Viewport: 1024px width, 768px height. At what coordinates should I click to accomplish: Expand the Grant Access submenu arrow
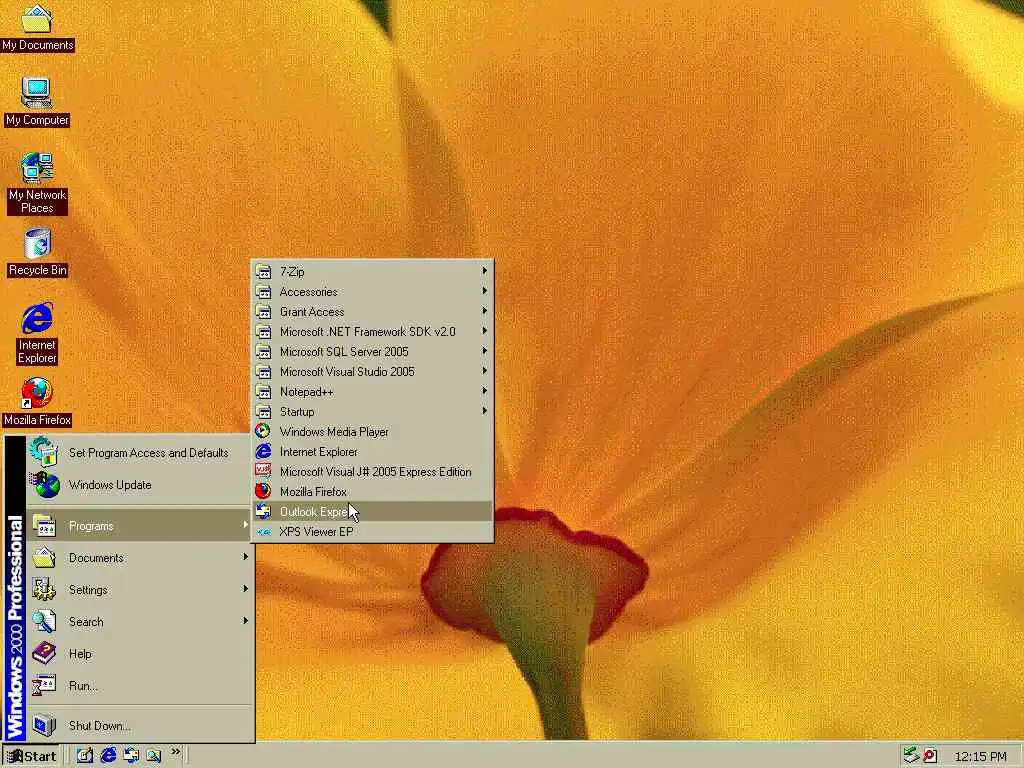point(485,311)
